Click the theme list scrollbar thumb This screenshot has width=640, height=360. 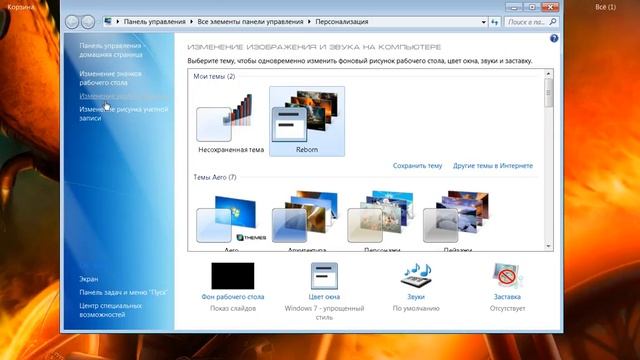(548, 93)
